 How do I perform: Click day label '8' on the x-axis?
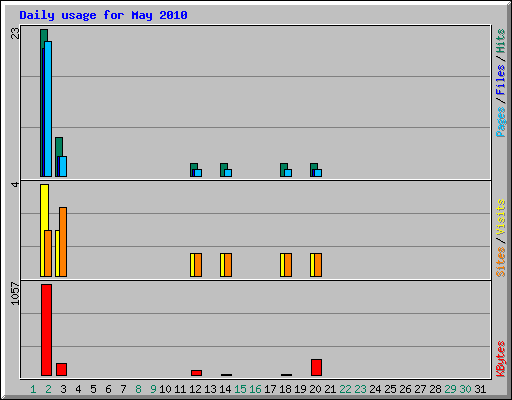pyautogui.click(x=138, y=389)
